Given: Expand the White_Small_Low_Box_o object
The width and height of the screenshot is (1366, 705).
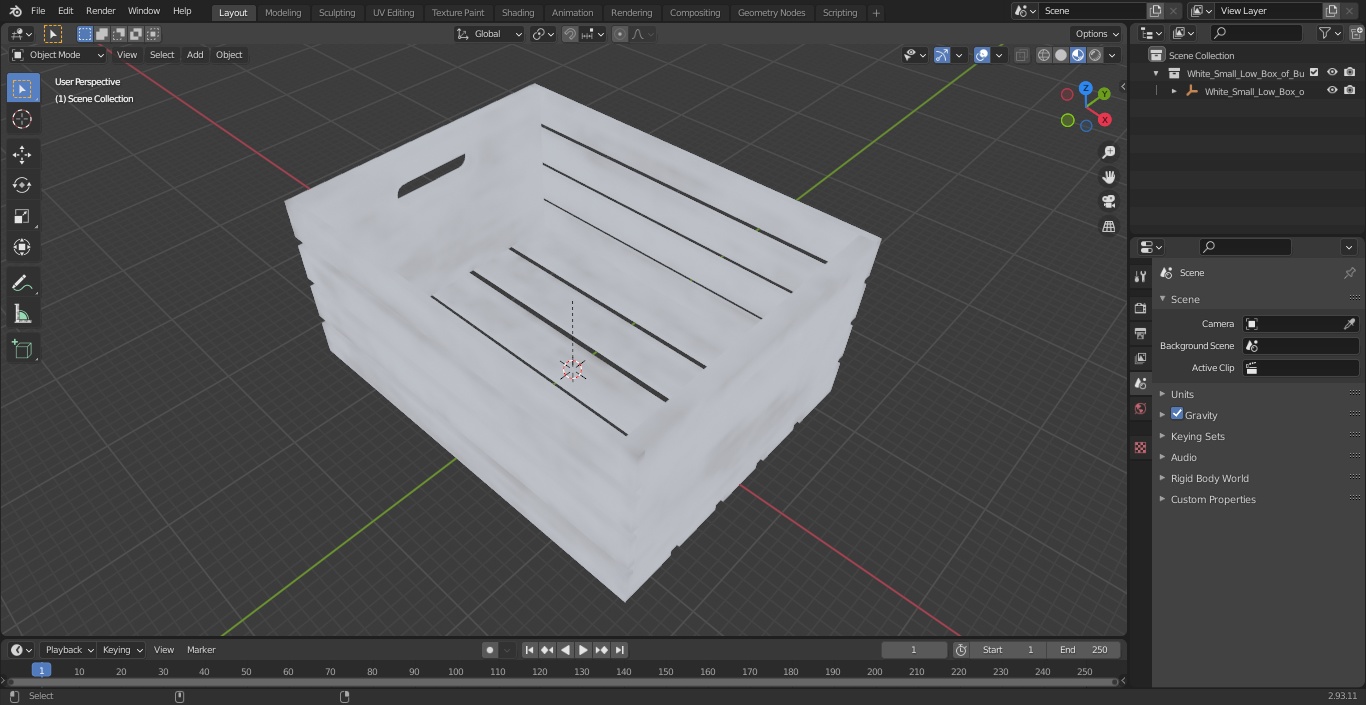Looking at the screenshot, I should point(1174,91).
